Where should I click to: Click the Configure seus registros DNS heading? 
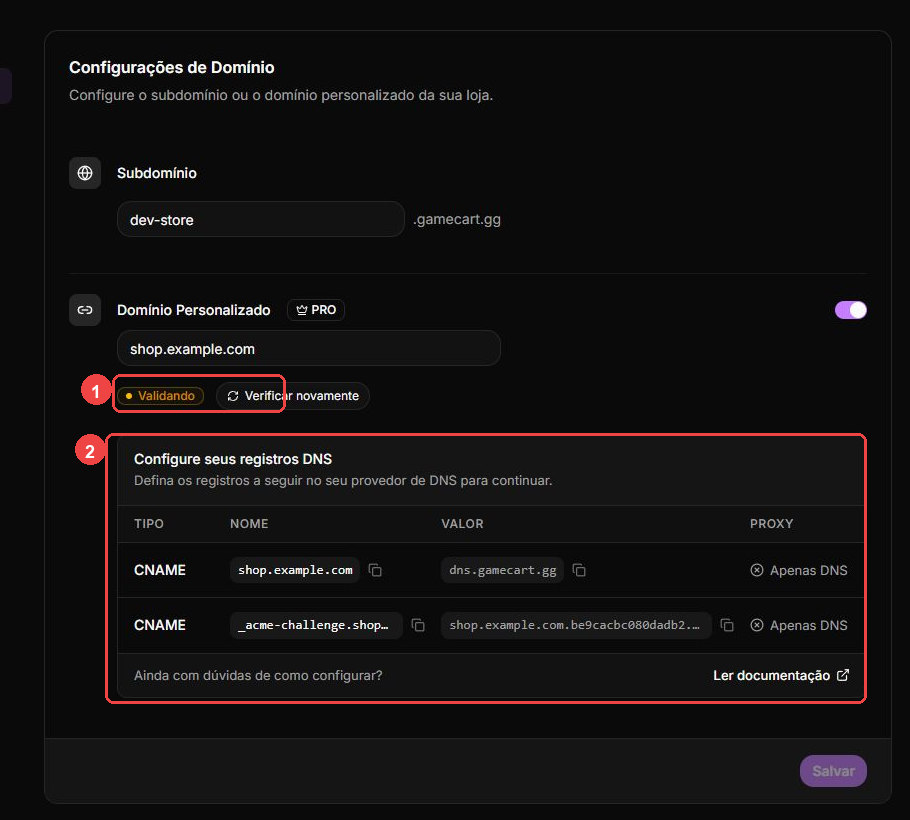coord(233,459)
